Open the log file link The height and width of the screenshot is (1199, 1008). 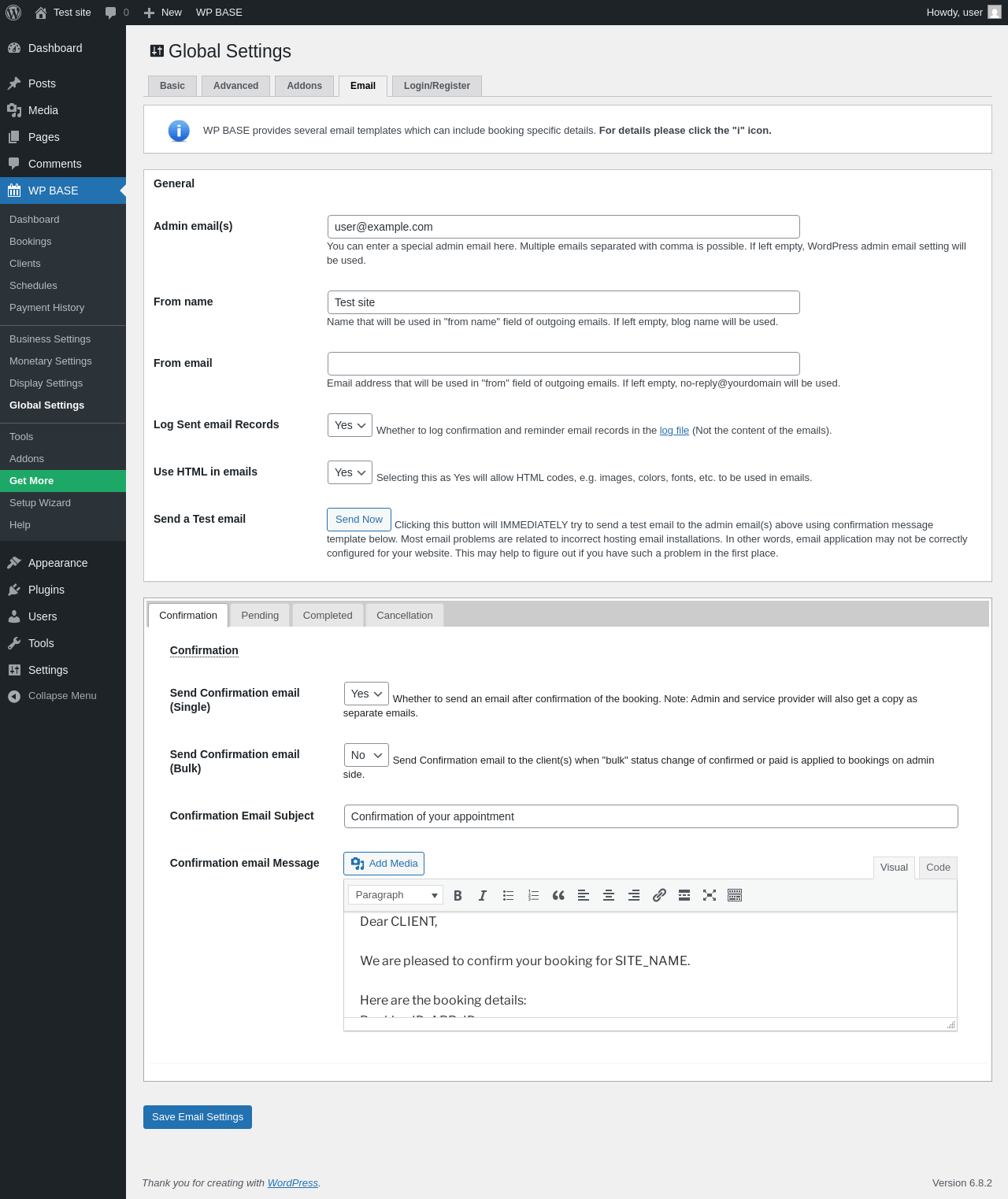click(x=674, y=431)
